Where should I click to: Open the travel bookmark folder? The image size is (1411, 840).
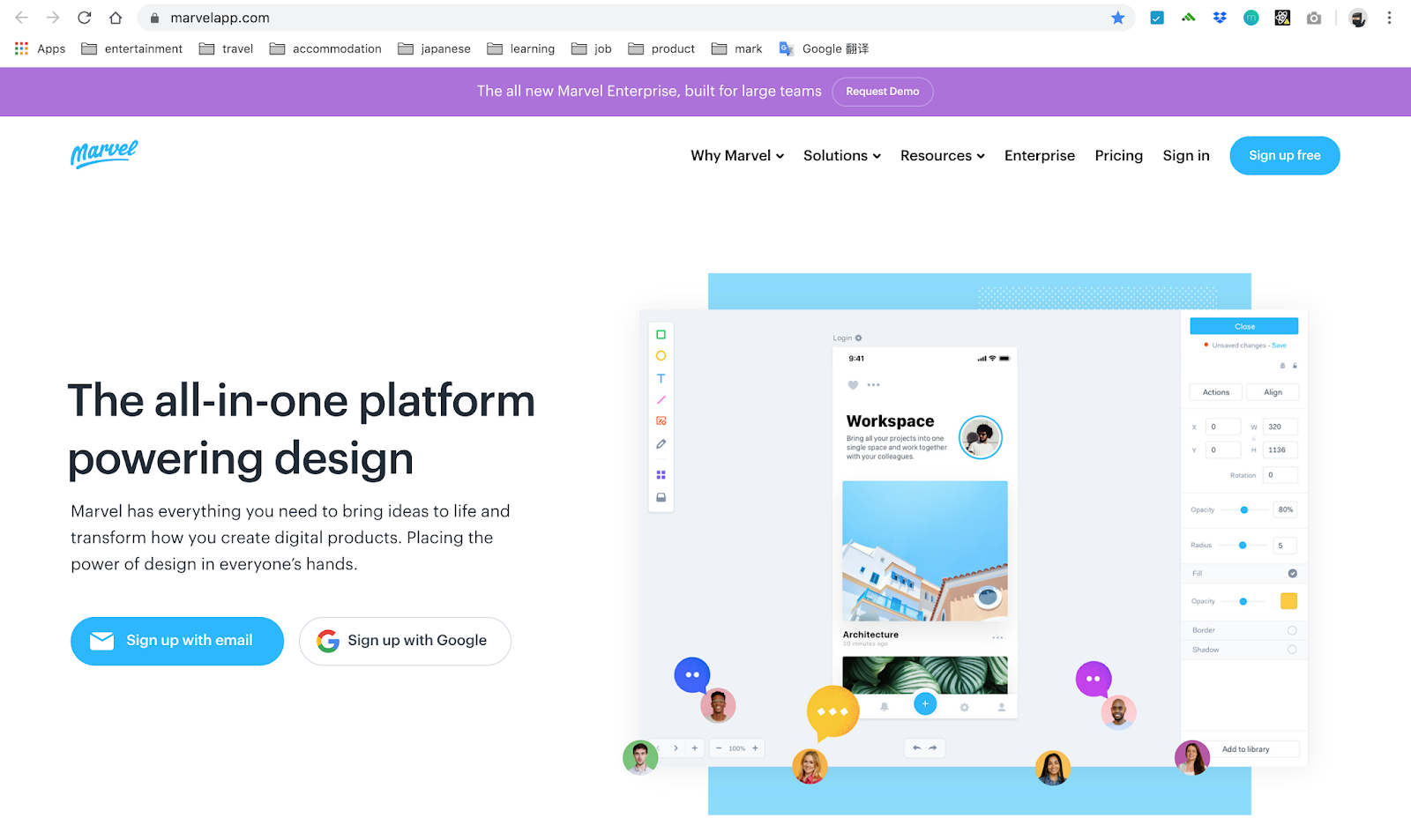coord(226,48)
